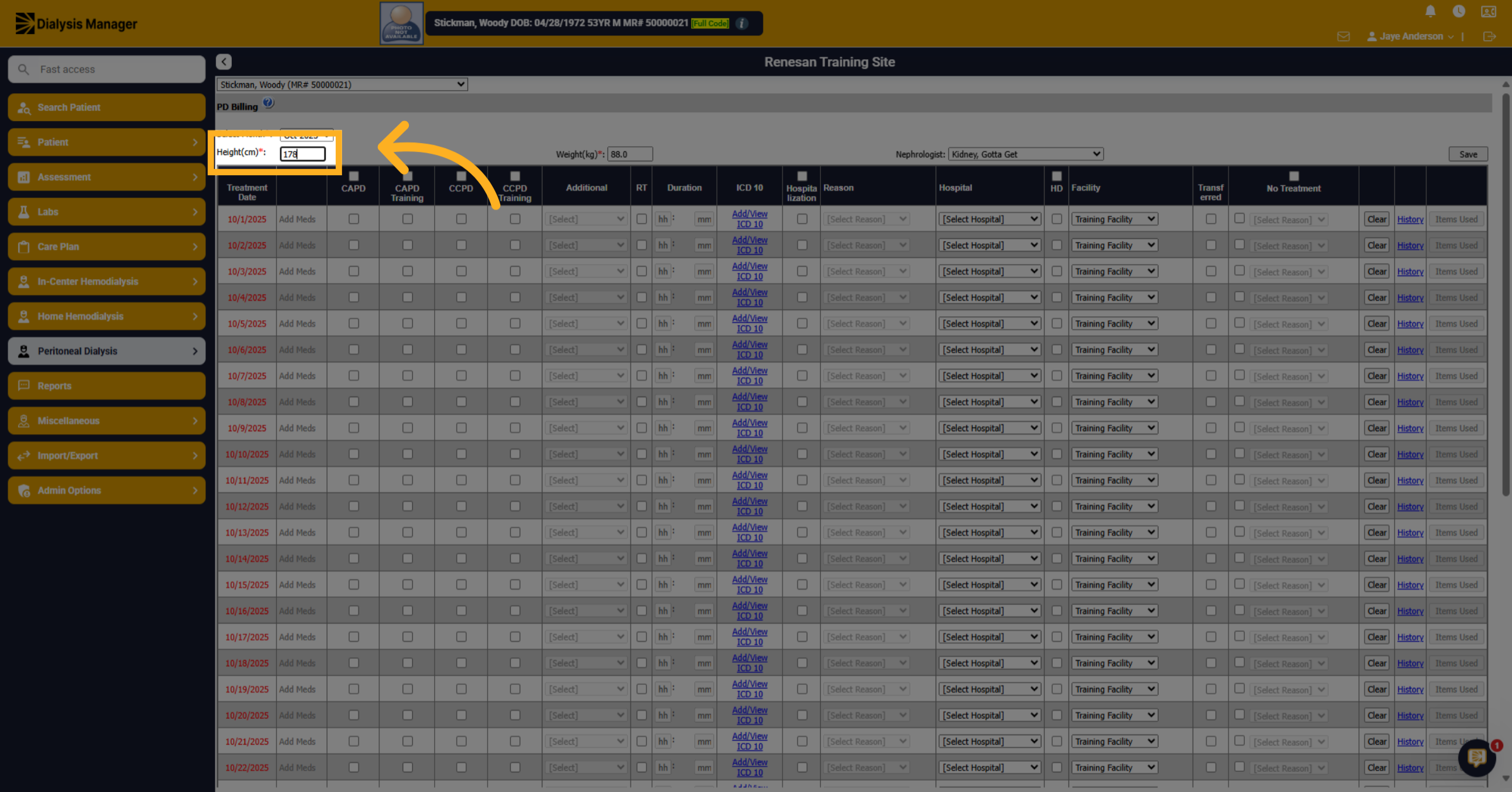Open History link for 10/4/2025

(1410, 298)
